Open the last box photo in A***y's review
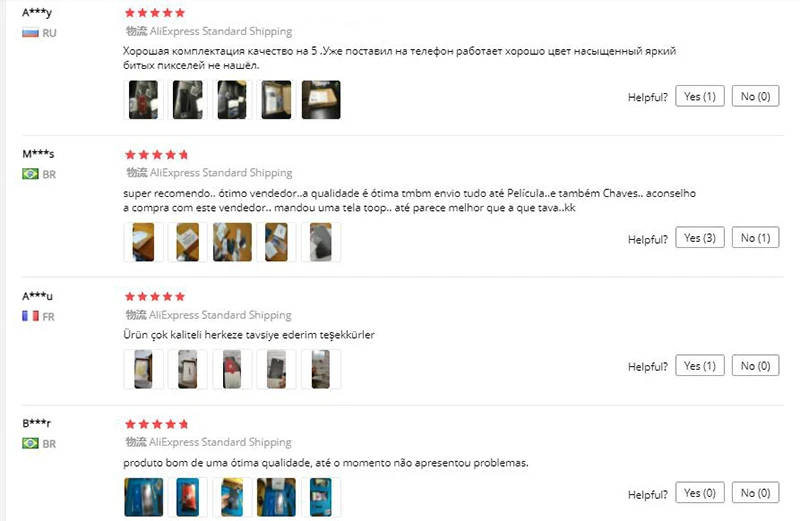Viewport: 800px width, 521px height. 321,100
